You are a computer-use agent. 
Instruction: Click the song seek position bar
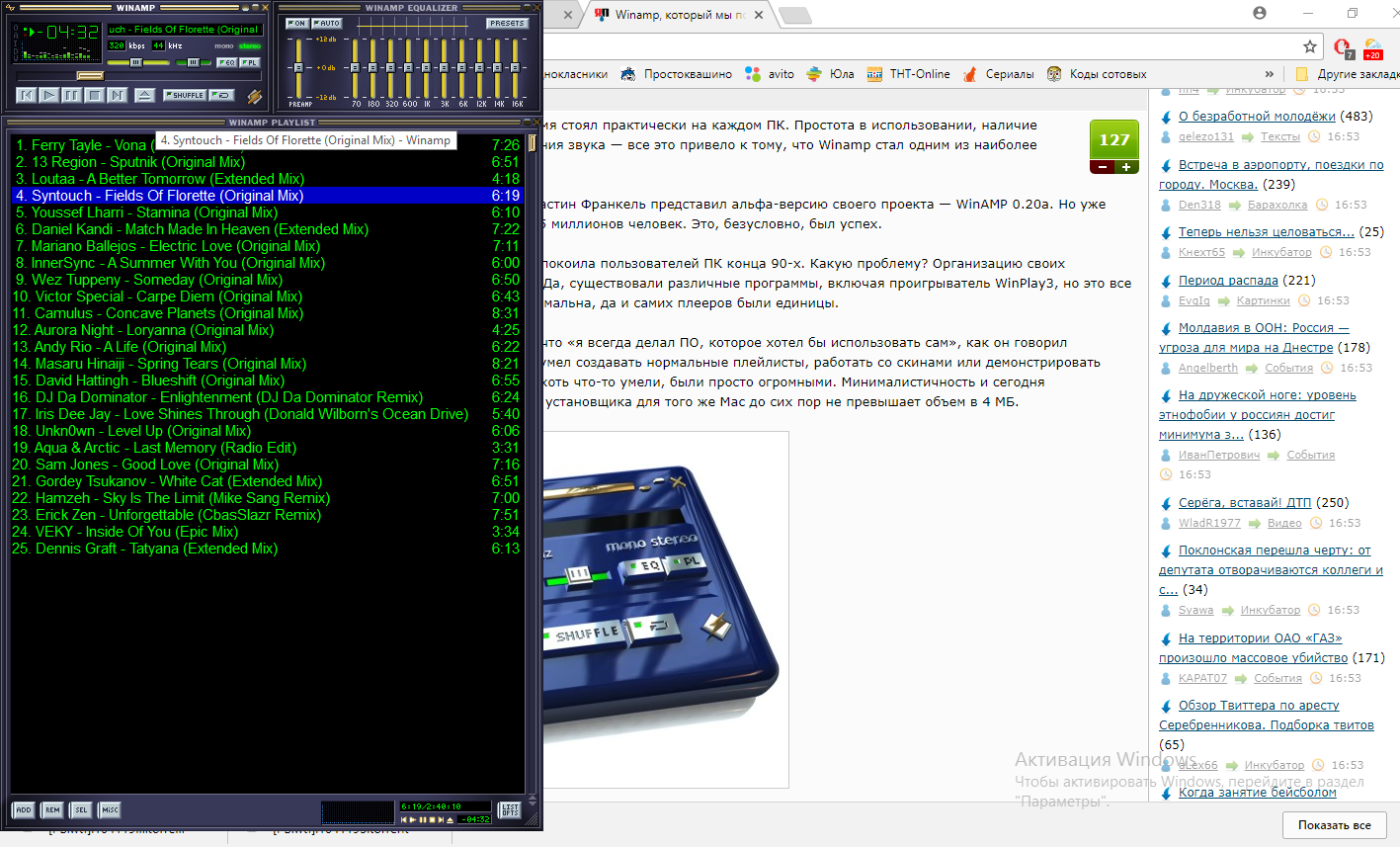pyautogui.click(x=138, y=76)
